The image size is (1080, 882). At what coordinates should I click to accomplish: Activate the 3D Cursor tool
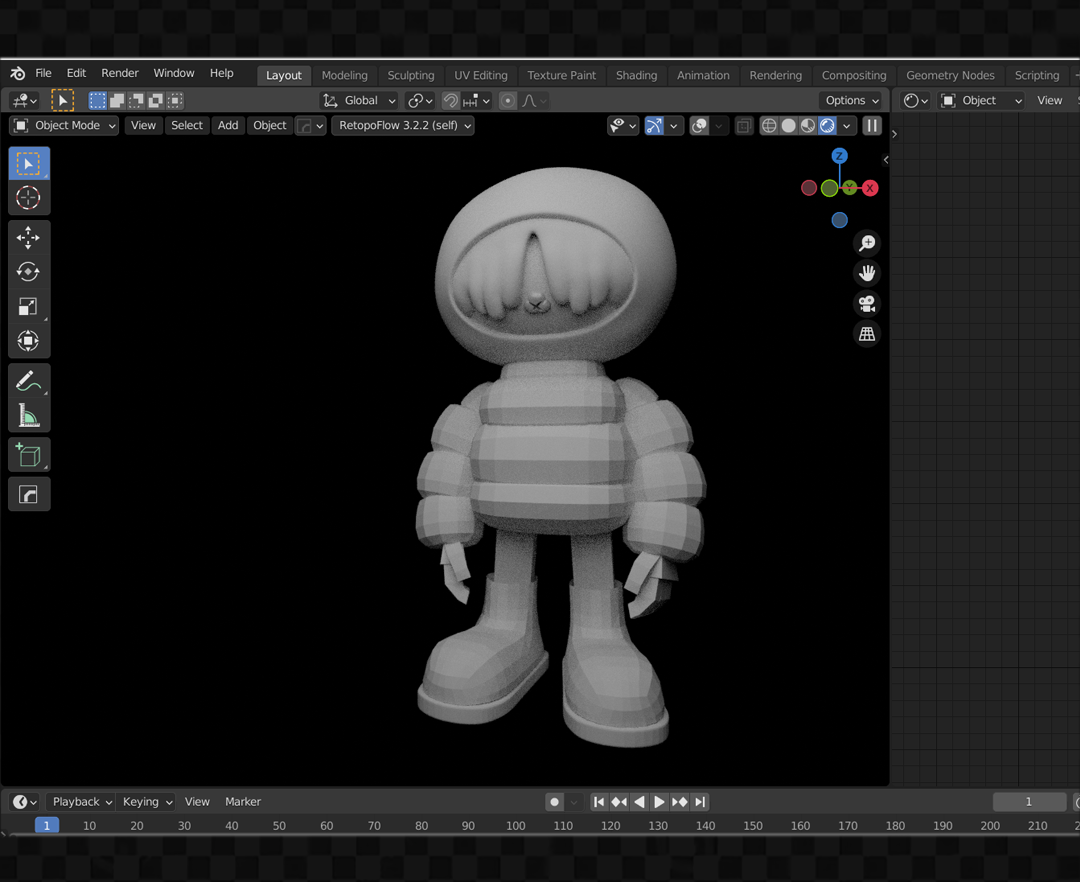click(29, 198)
